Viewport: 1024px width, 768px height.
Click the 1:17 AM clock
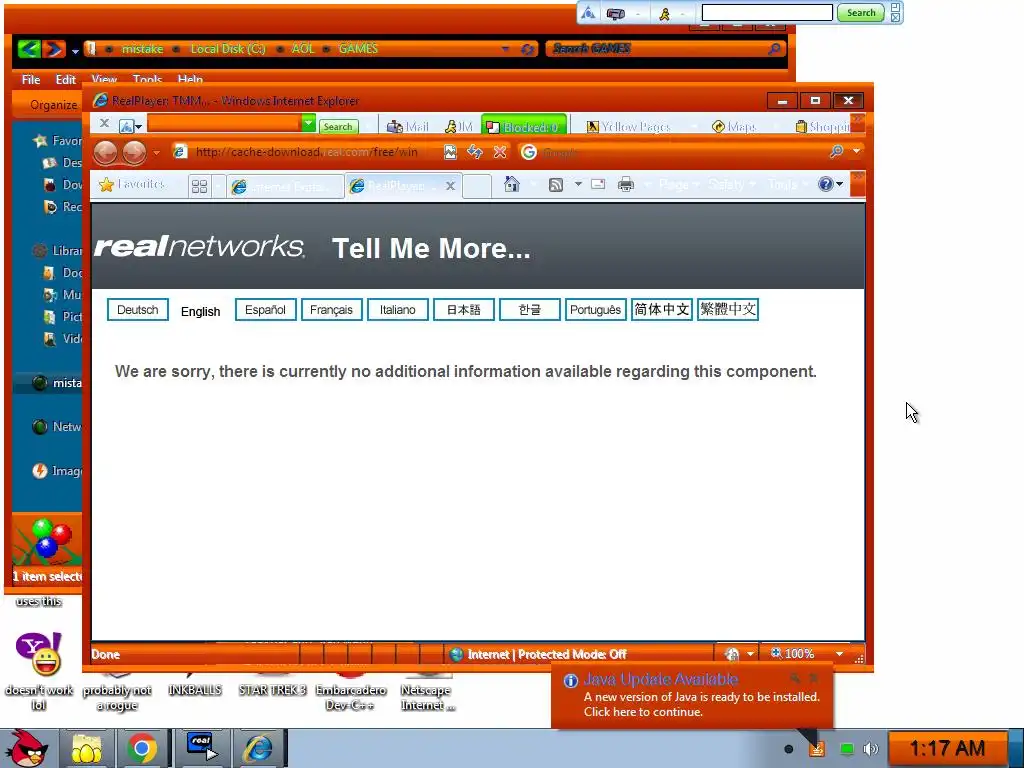point(947,748)
